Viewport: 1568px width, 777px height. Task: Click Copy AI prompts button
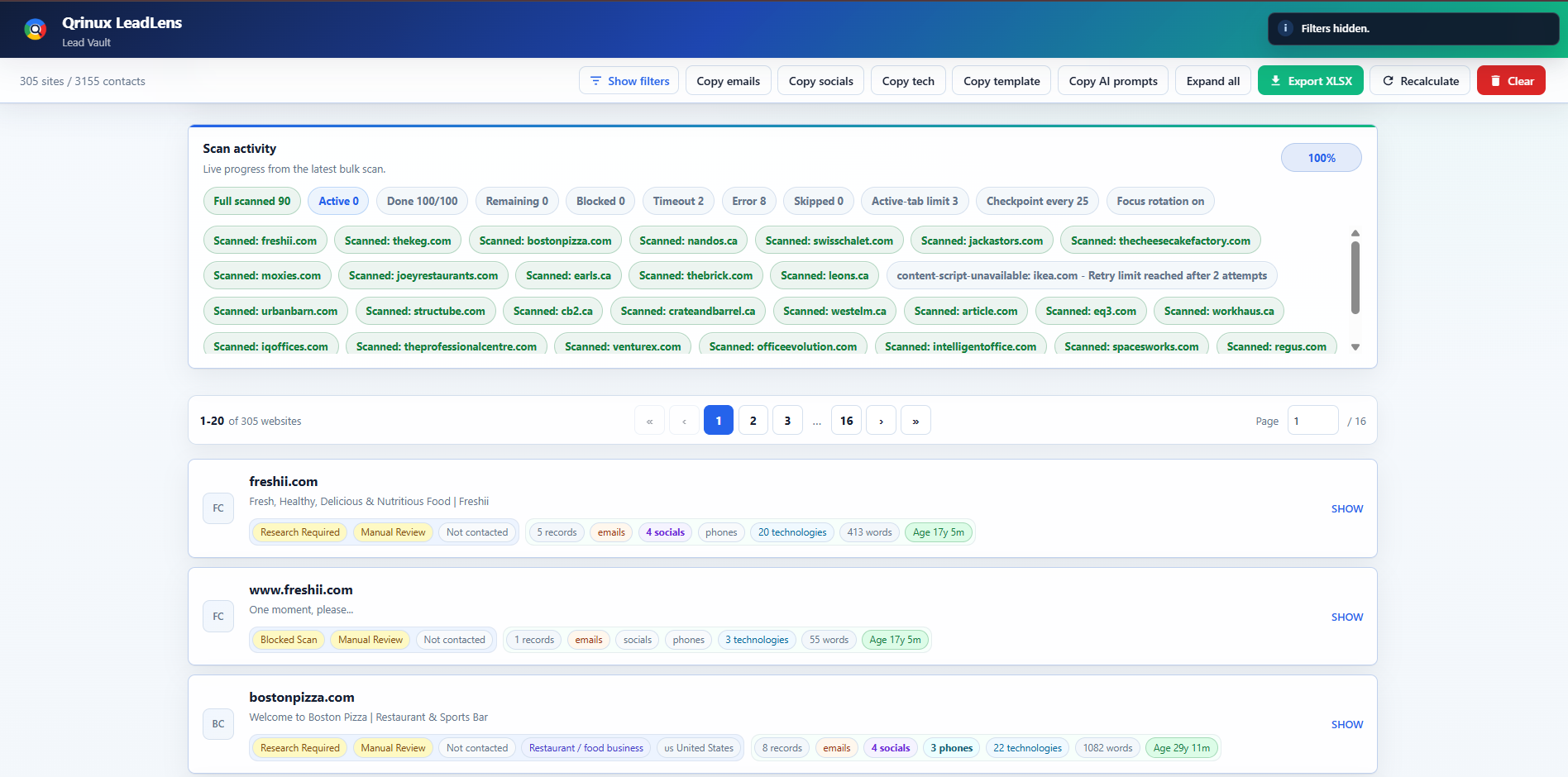(1113, 81)
